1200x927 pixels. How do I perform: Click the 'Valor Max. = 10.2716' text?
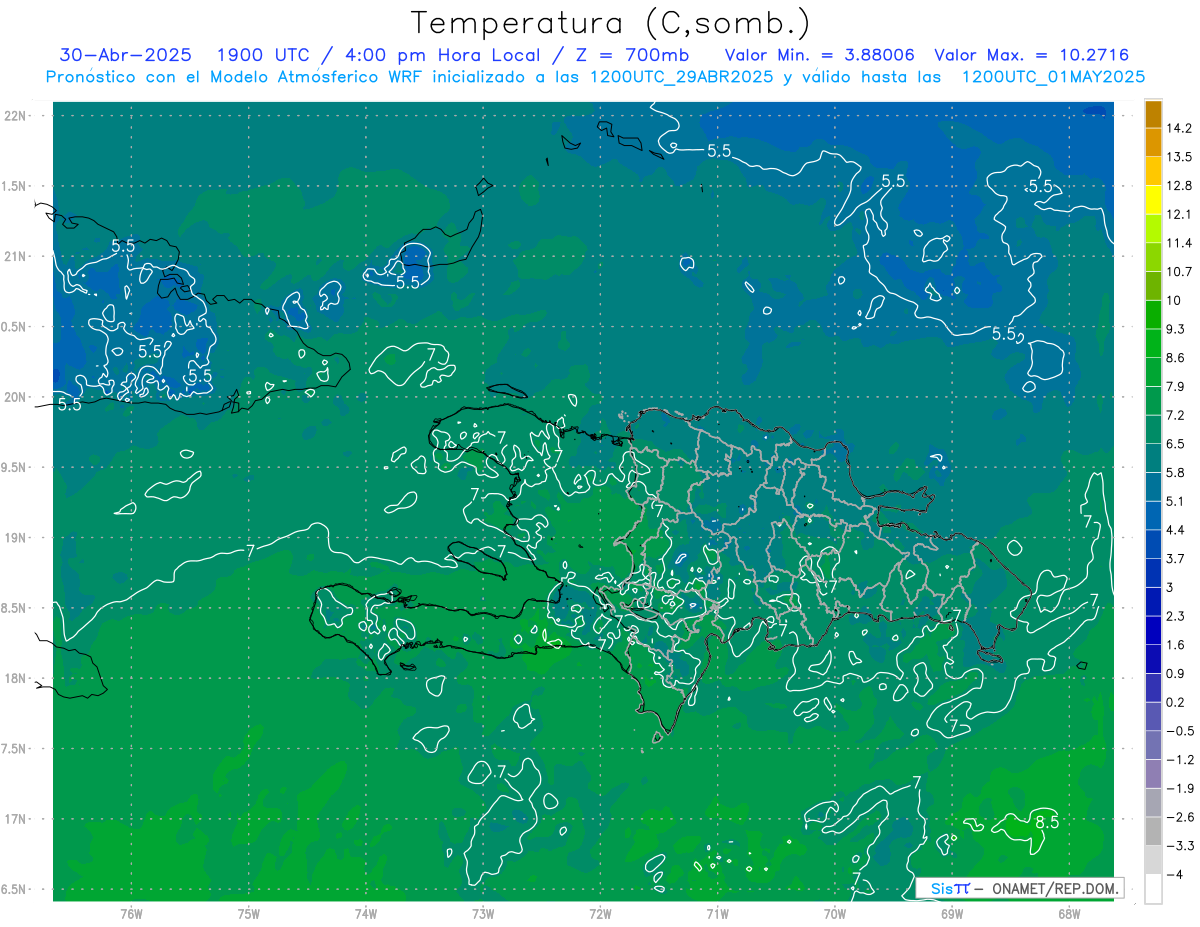1031,55
